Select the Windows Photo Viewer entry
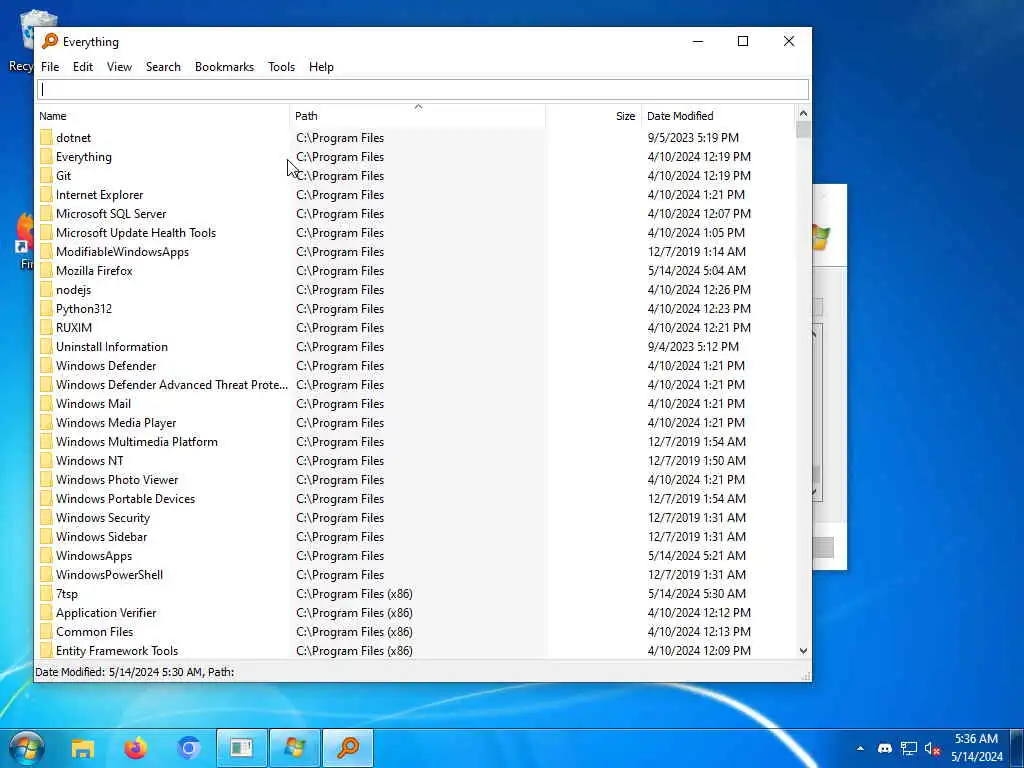 [x=117, y=479]
